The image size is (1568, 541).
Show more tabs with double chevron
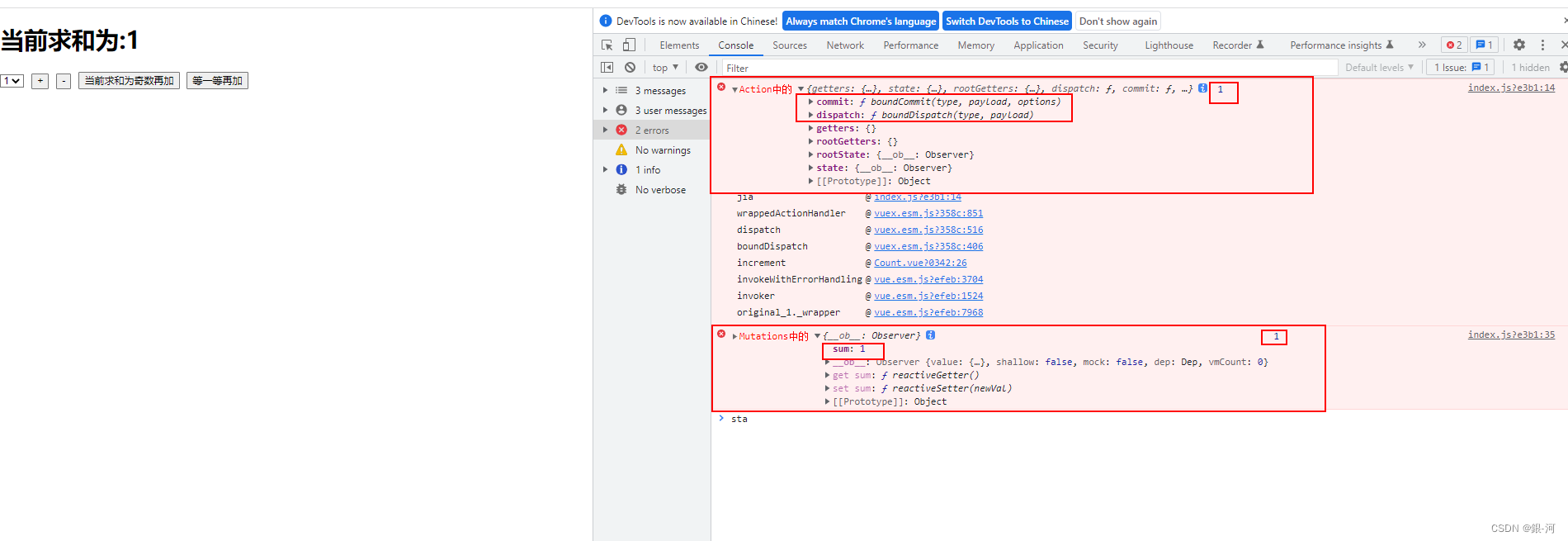pos(1422,45)
